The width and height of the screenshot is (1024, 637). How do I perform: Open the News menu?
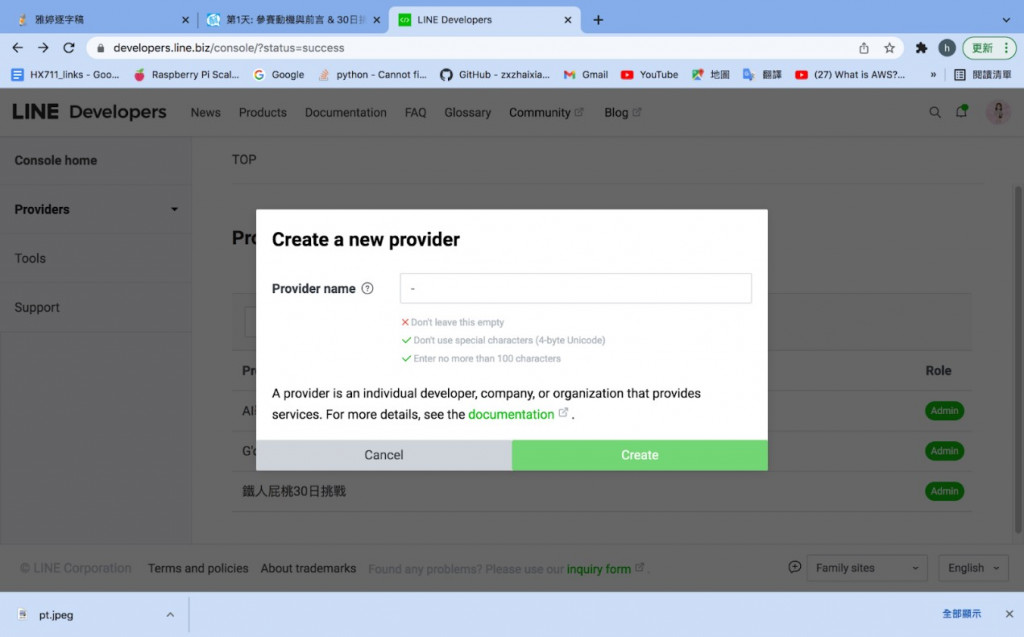tap(206, 112)
